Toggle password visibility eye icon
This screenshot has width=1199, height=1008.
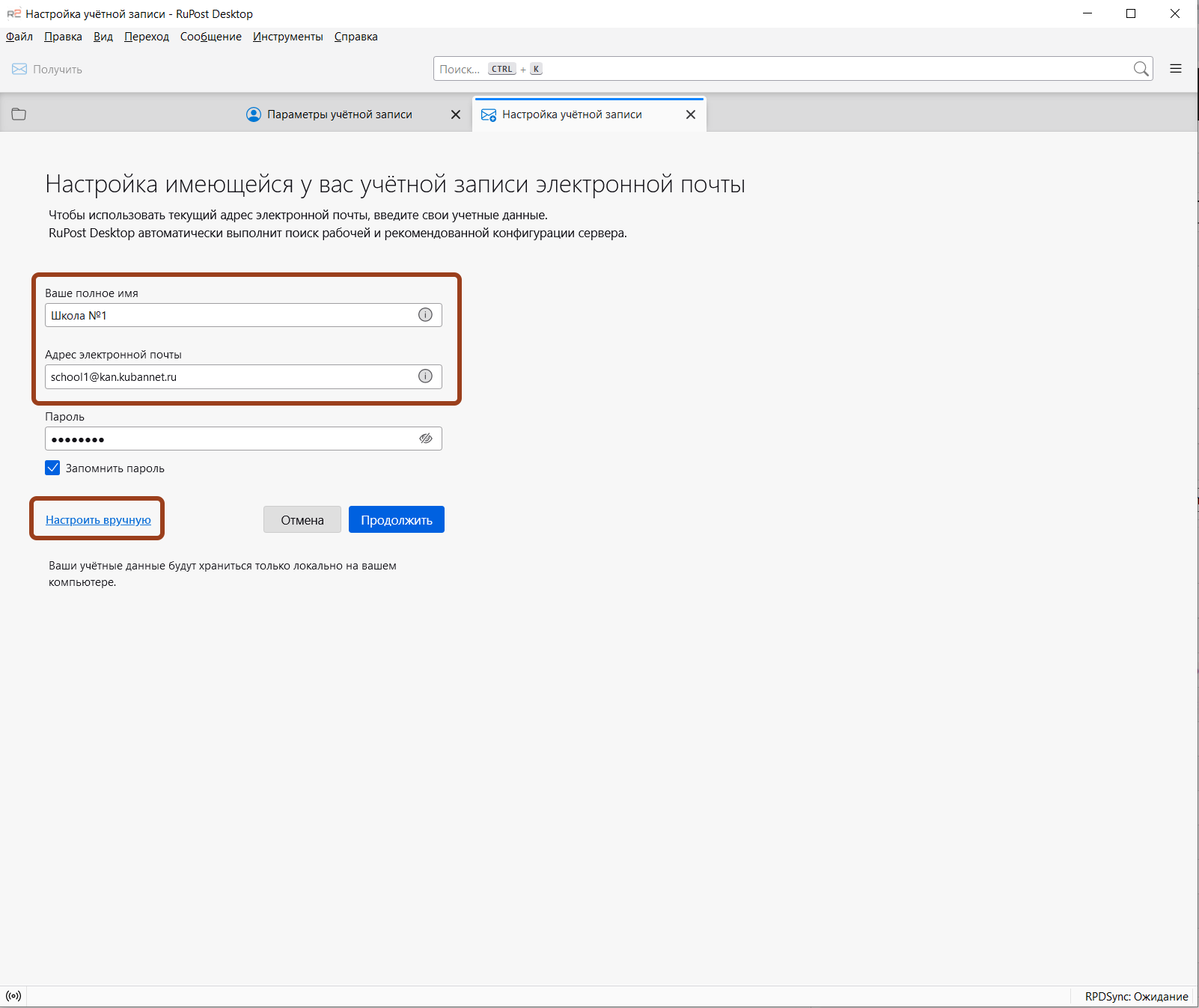tap(426, 439)
